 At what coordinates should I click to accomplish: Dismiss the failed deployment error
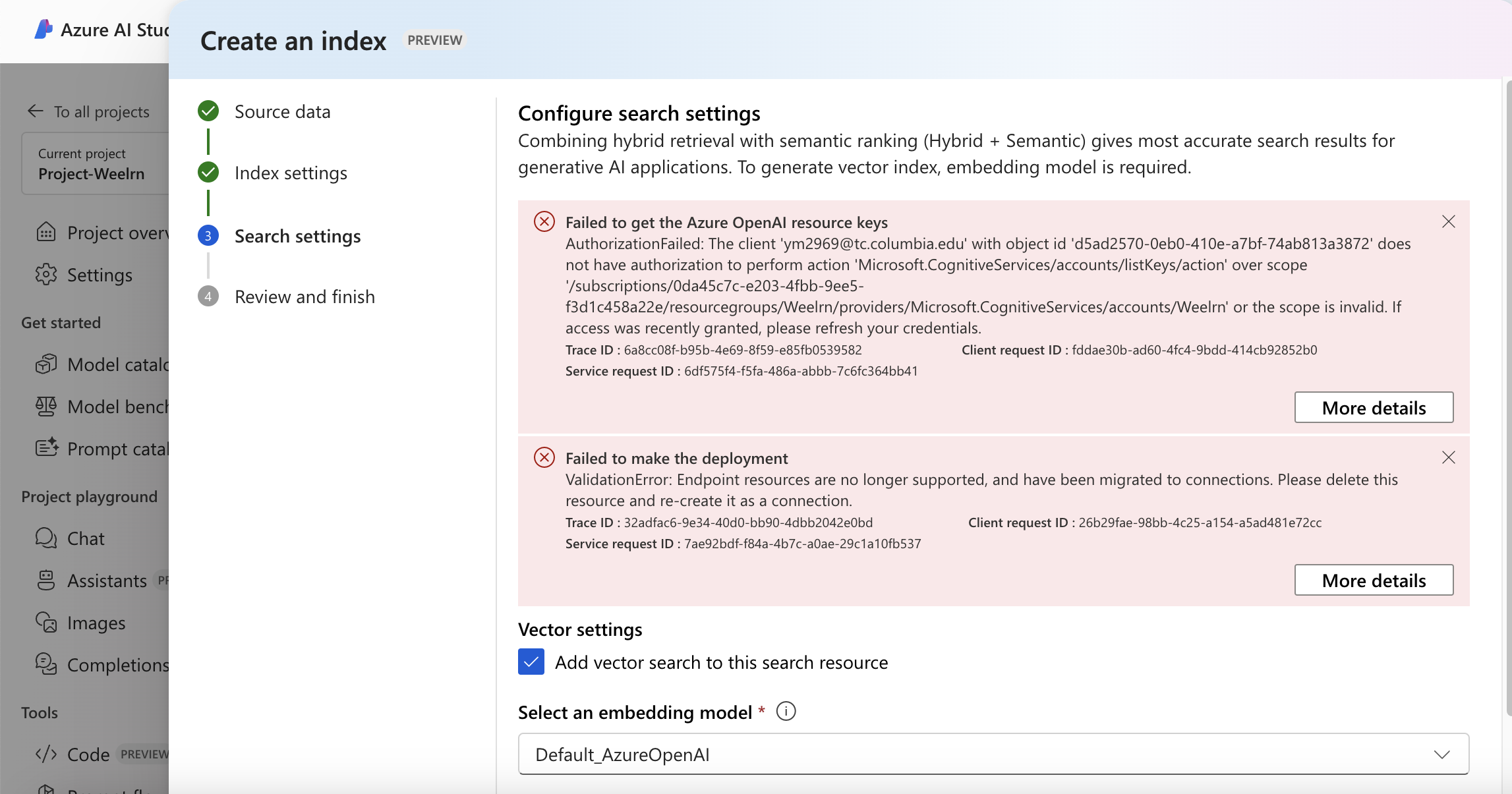tap(1448, 457)
